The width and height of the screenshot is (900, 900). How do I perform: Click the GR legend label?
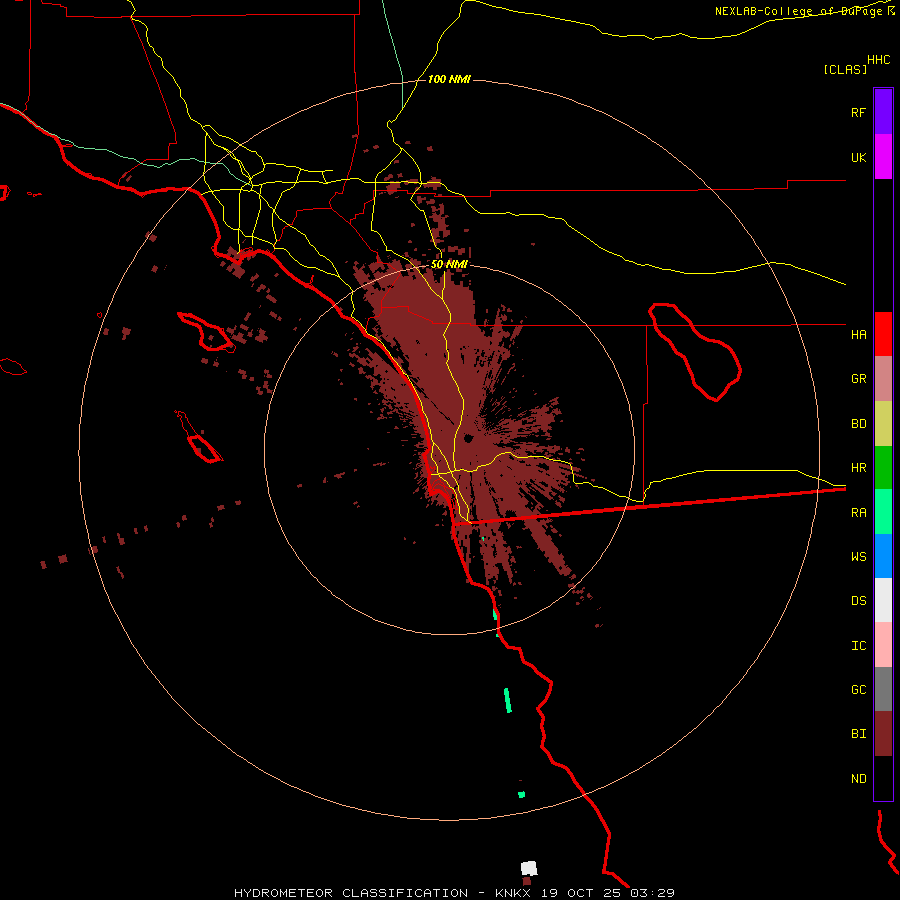(x=858, y=379)
